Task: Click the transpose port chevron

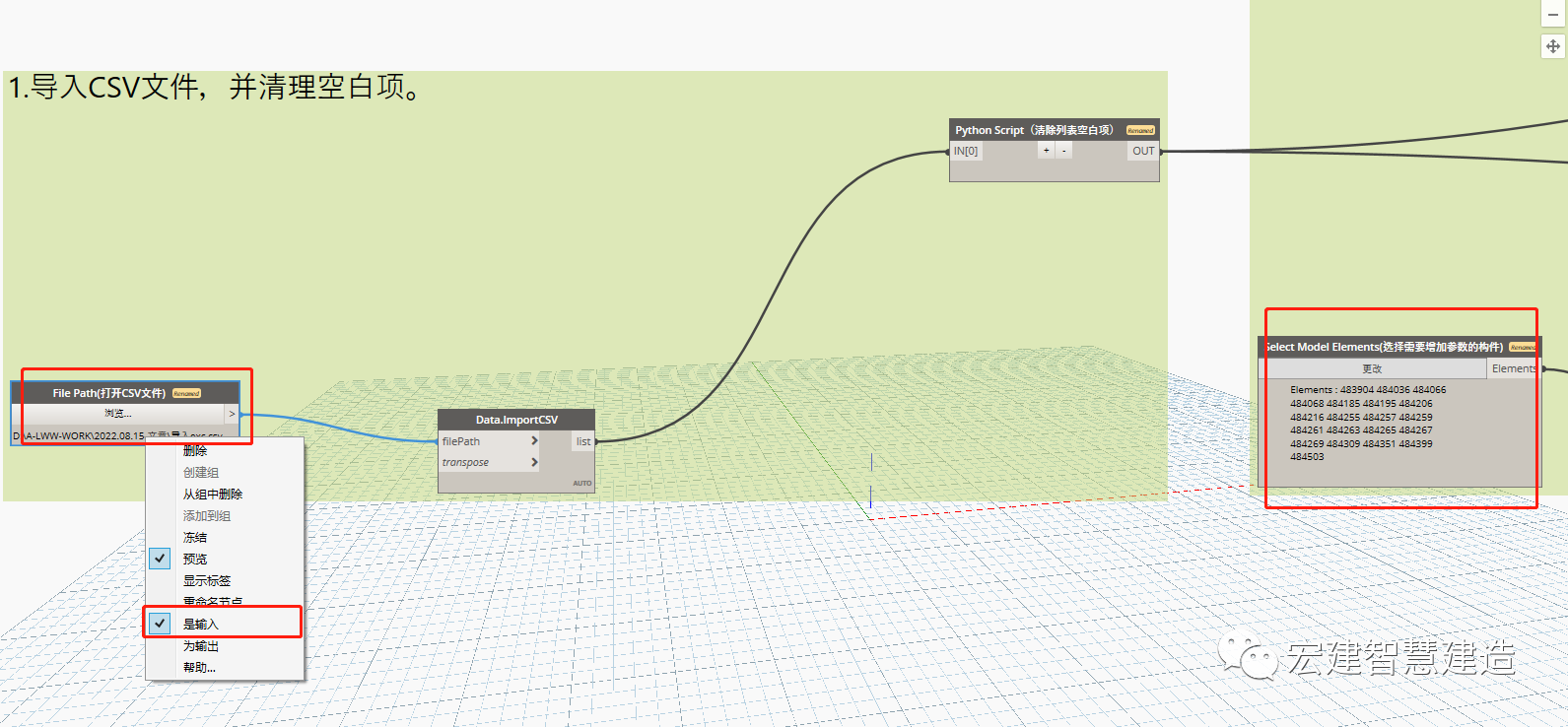Action: pos(534,462)
